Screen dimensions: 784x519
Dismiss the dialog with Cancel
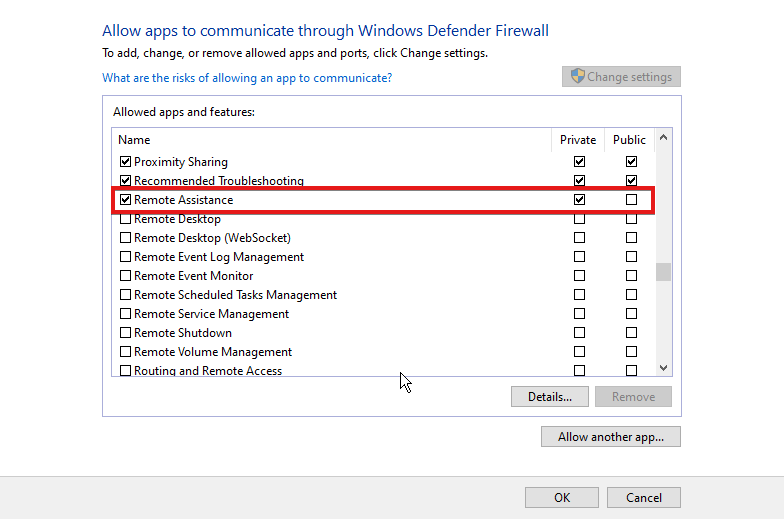(644, 498)
